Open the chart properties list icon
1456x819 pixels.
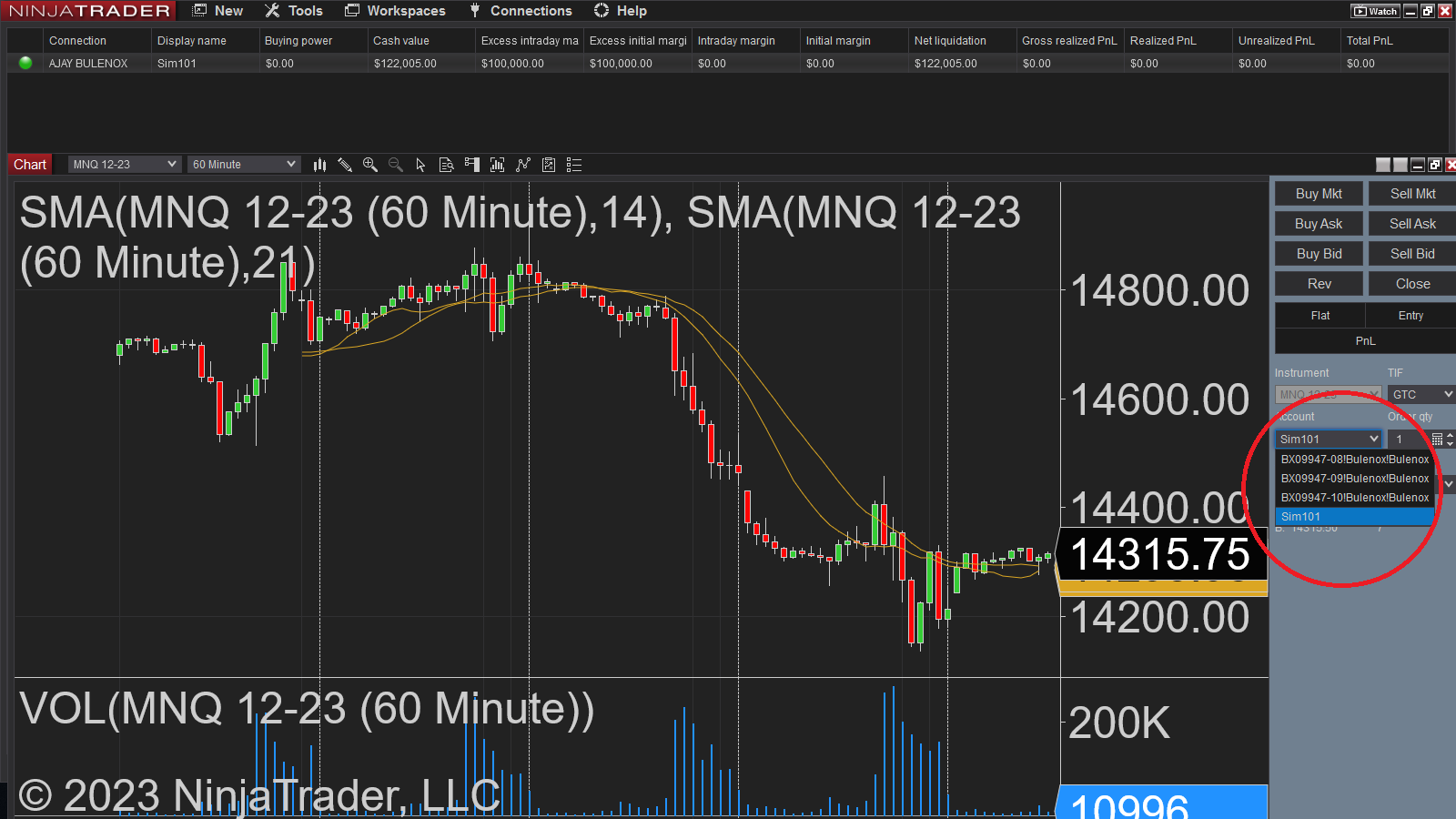tap(573, 165)
